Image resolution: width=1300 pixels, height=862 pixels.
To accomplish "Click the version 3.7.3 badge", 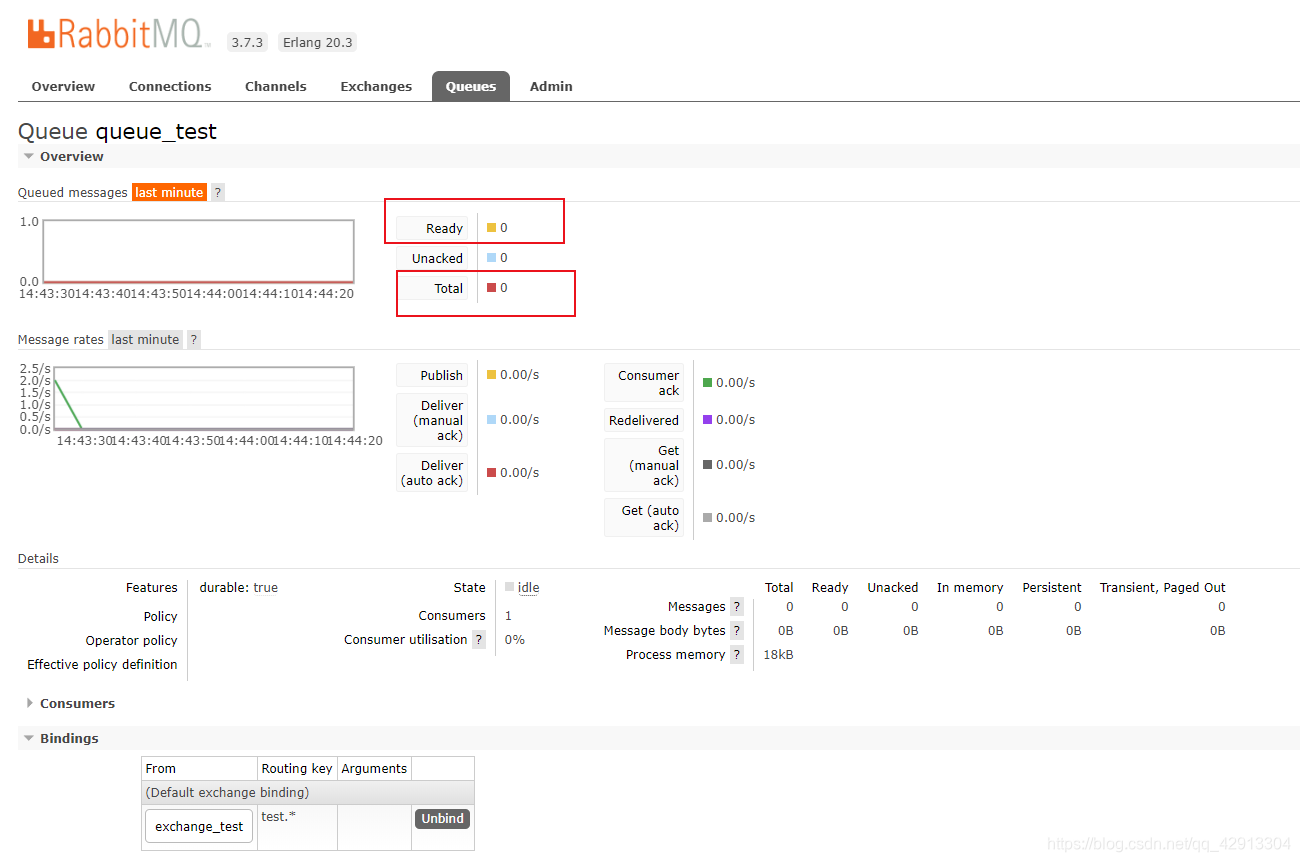I will pos(247,42).
